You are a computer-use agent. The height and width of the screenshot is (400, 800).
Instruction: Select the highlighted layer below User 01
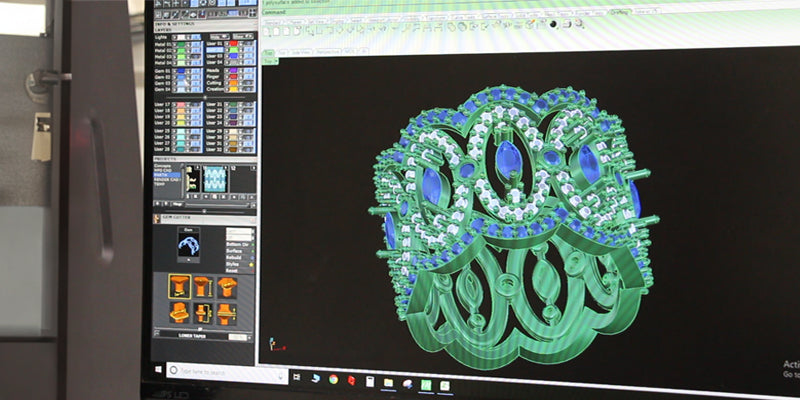[x=215, y=49]
